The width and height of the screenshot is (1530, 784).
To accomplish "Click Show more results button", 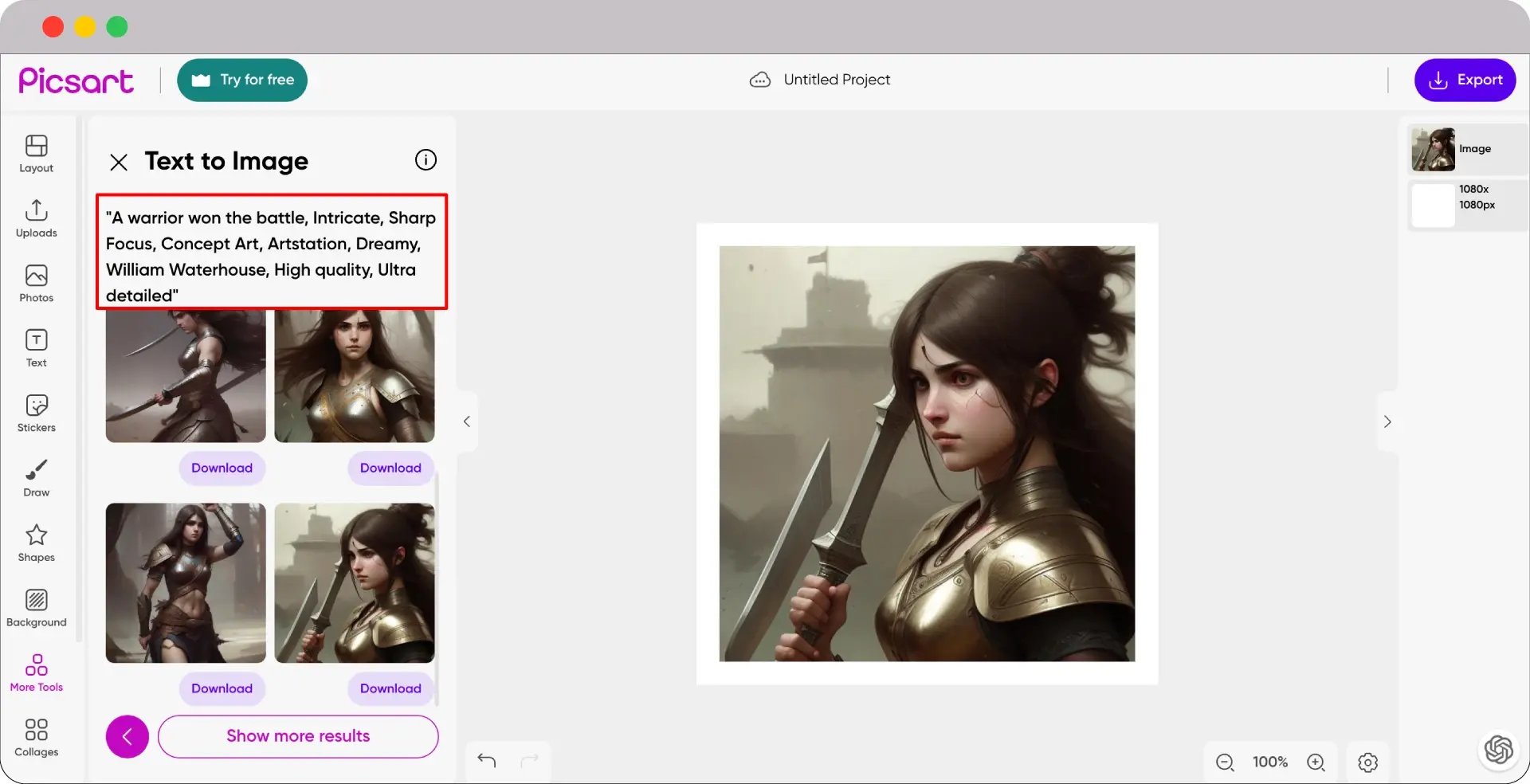I will pyautogui.click(x=298, y=736).
